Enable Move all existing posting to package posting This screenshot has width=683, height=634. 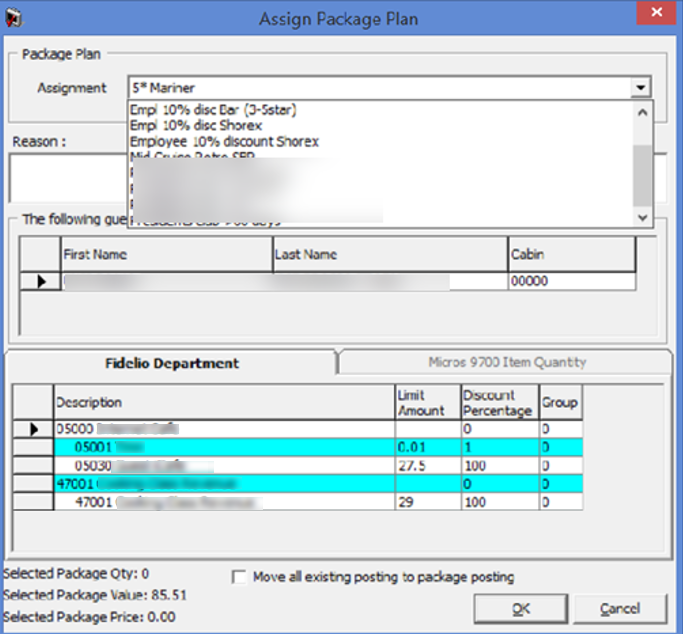click(x=239, y=577)
